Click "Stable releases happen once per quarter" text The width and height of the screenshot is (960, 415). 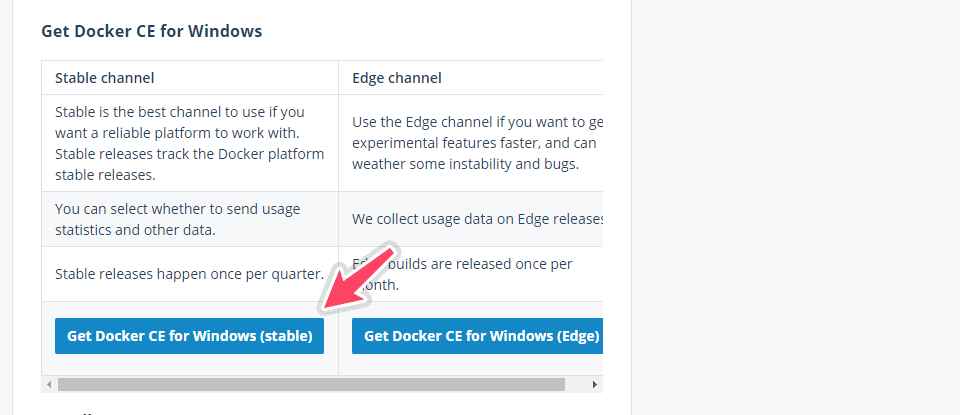coord(189,274)
